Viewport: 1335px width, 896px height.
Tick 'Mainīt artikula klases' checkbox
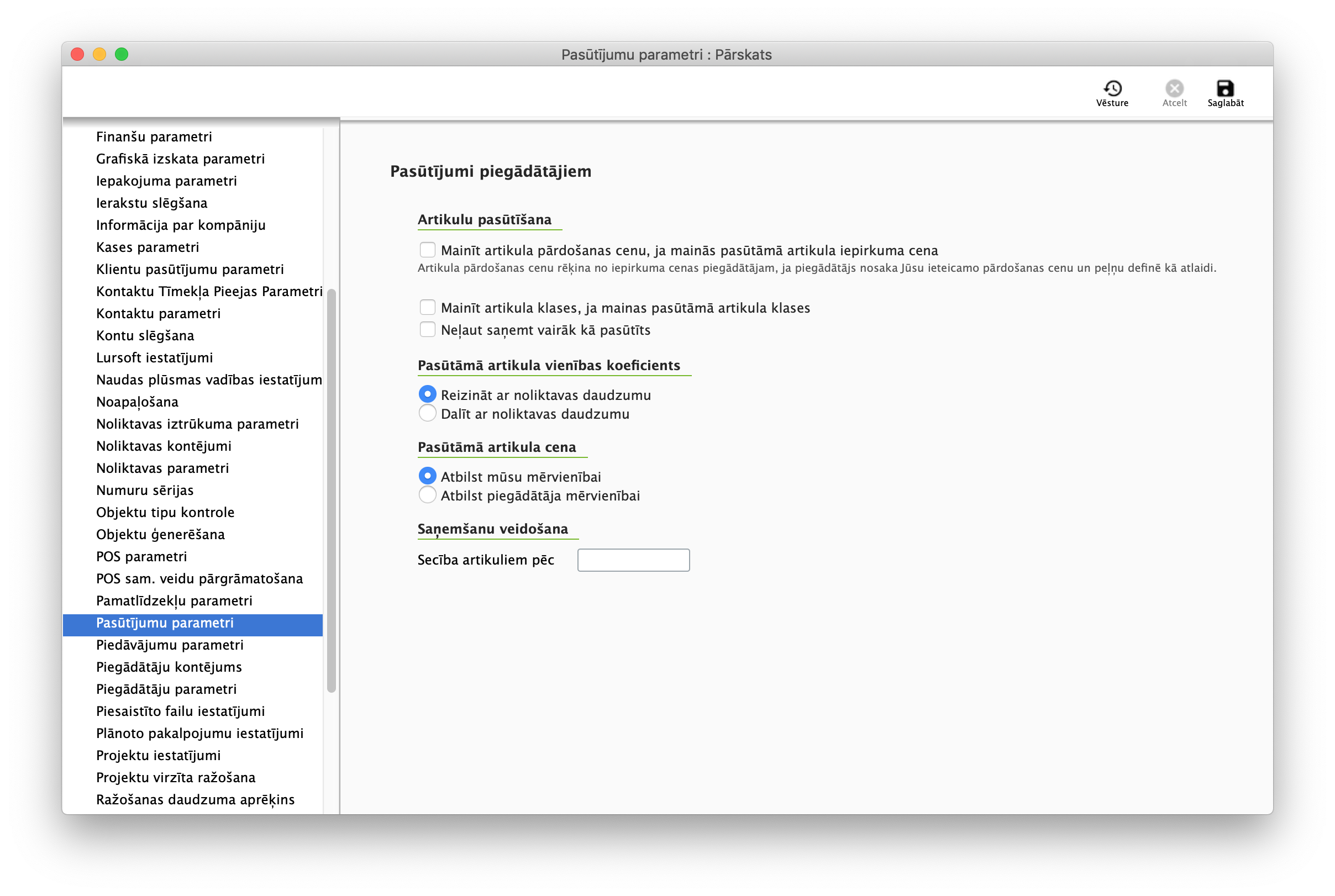(427, 308)
